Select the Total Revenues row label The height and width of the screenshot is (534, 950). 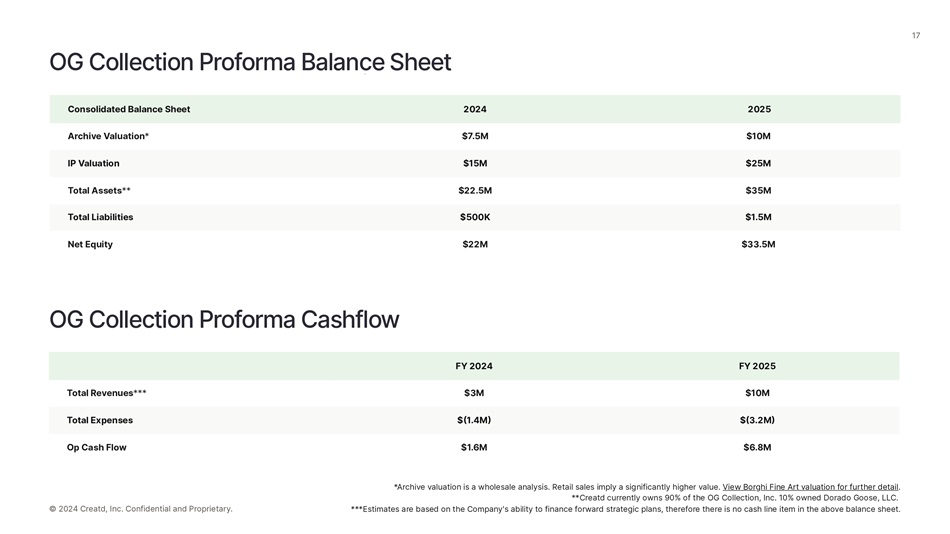[106, 393]
